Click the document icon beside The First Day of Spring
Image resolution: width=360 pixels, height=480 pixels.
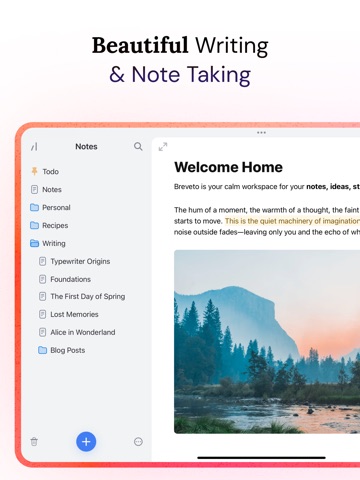click(42, 296)
